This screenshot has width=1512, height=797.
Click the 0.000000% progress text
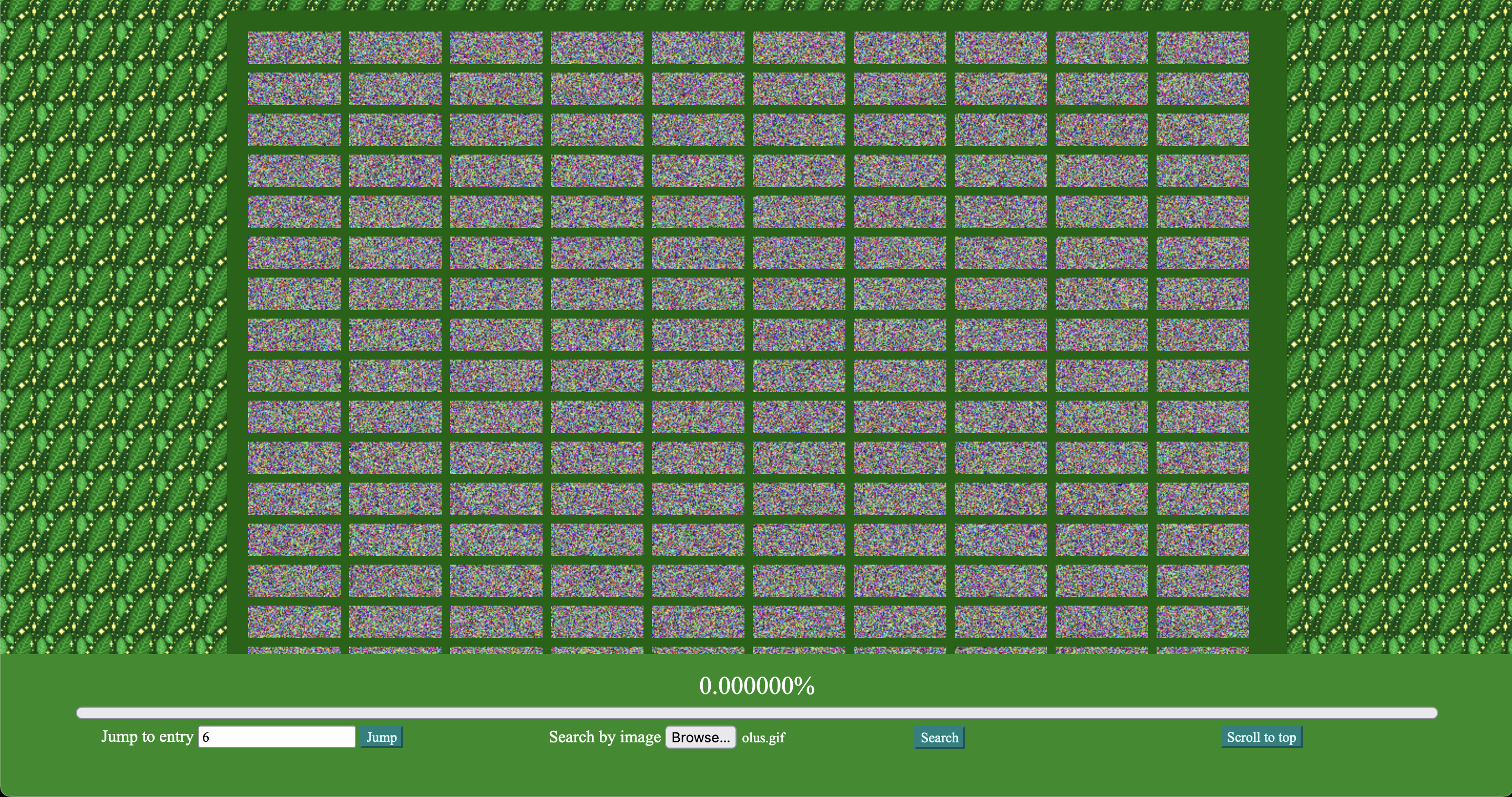757,686
